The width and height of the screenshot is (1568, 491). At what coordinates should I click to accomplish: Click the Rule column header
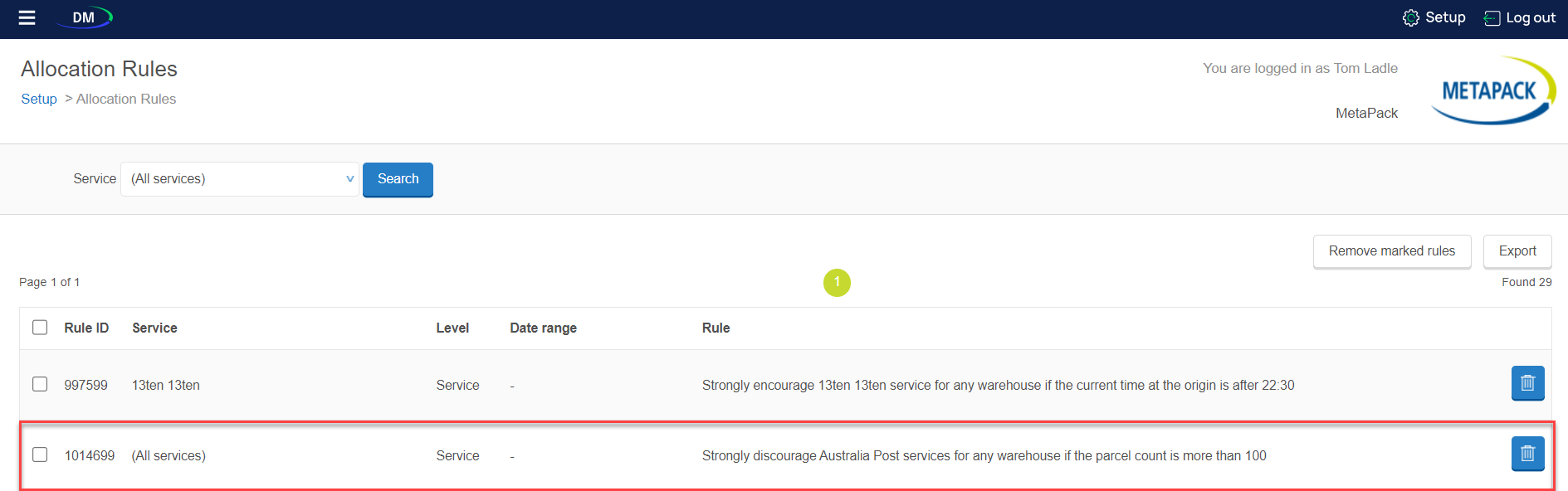[716, 328]
